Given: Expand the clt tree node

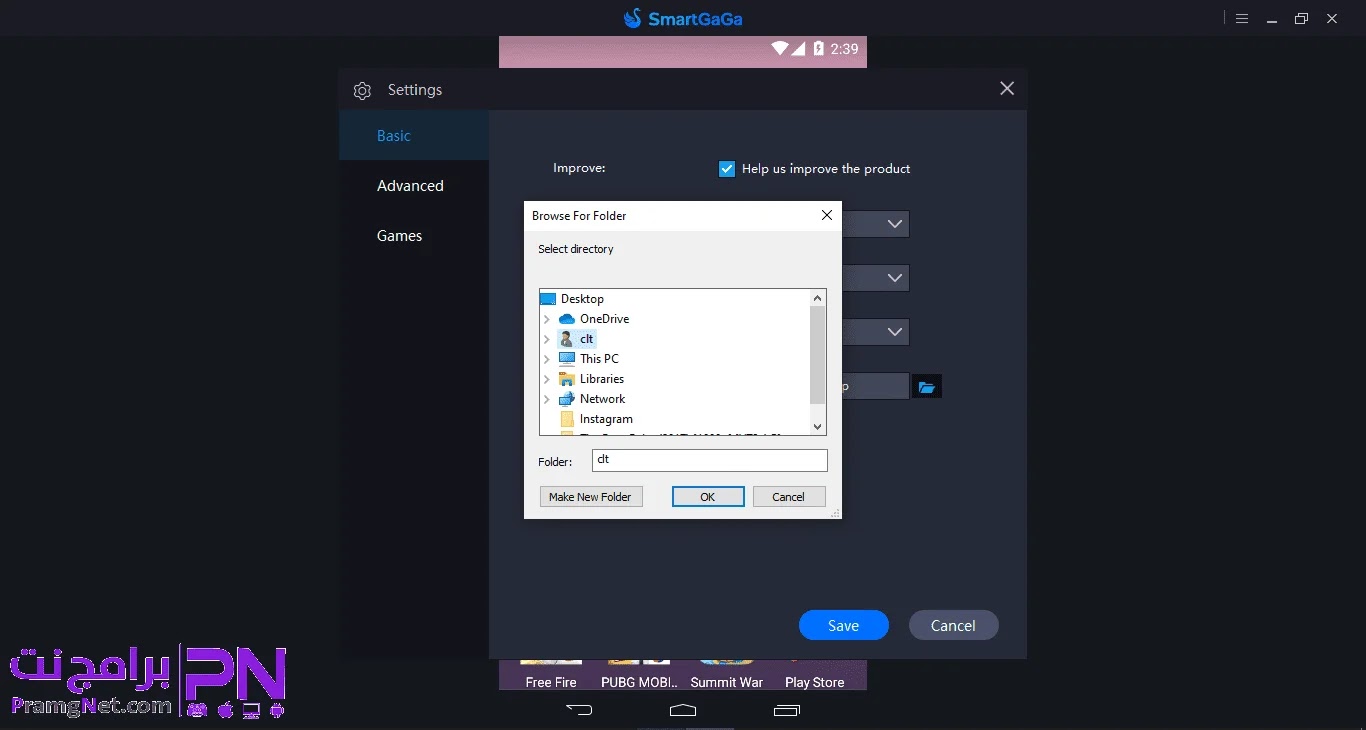Looking at the screenshot, I should pyautogui.click(x=547, y=339).
